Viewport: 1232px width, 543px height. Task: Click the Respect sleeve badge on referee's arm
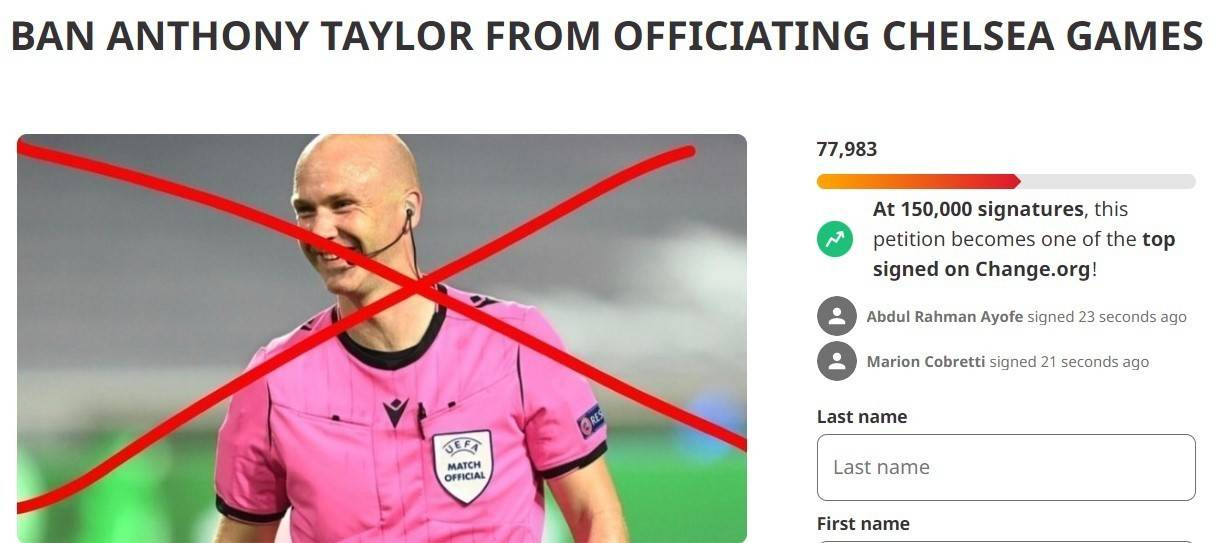(x=591, y=420)
